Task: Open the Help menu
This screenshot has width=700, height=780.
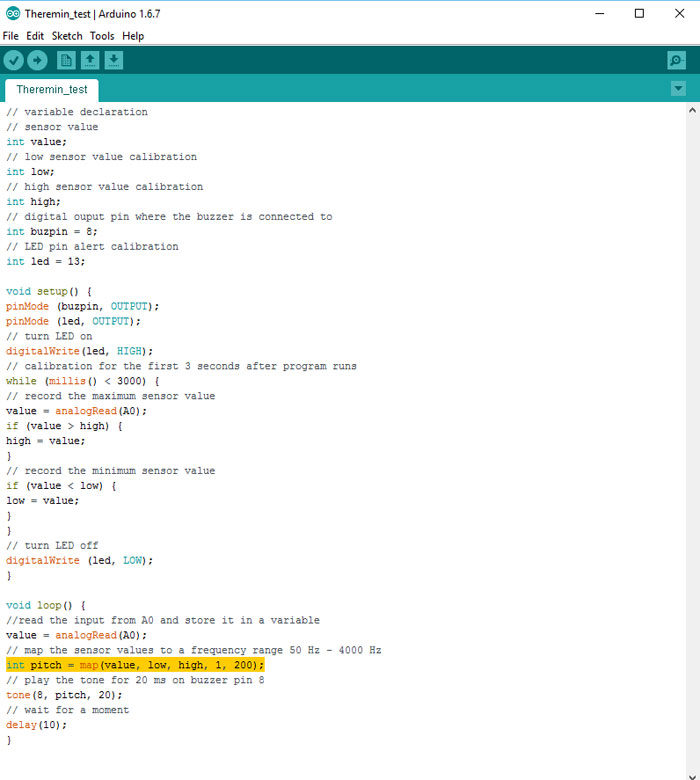Action: pos(133,36)
